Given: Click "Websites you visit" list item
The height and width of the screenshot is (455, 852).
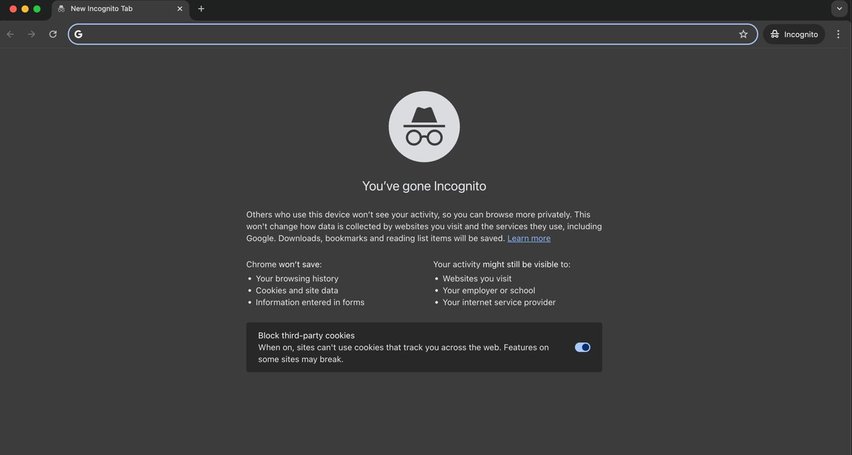Looking at the screenshot, I should (x=477, y=278).
